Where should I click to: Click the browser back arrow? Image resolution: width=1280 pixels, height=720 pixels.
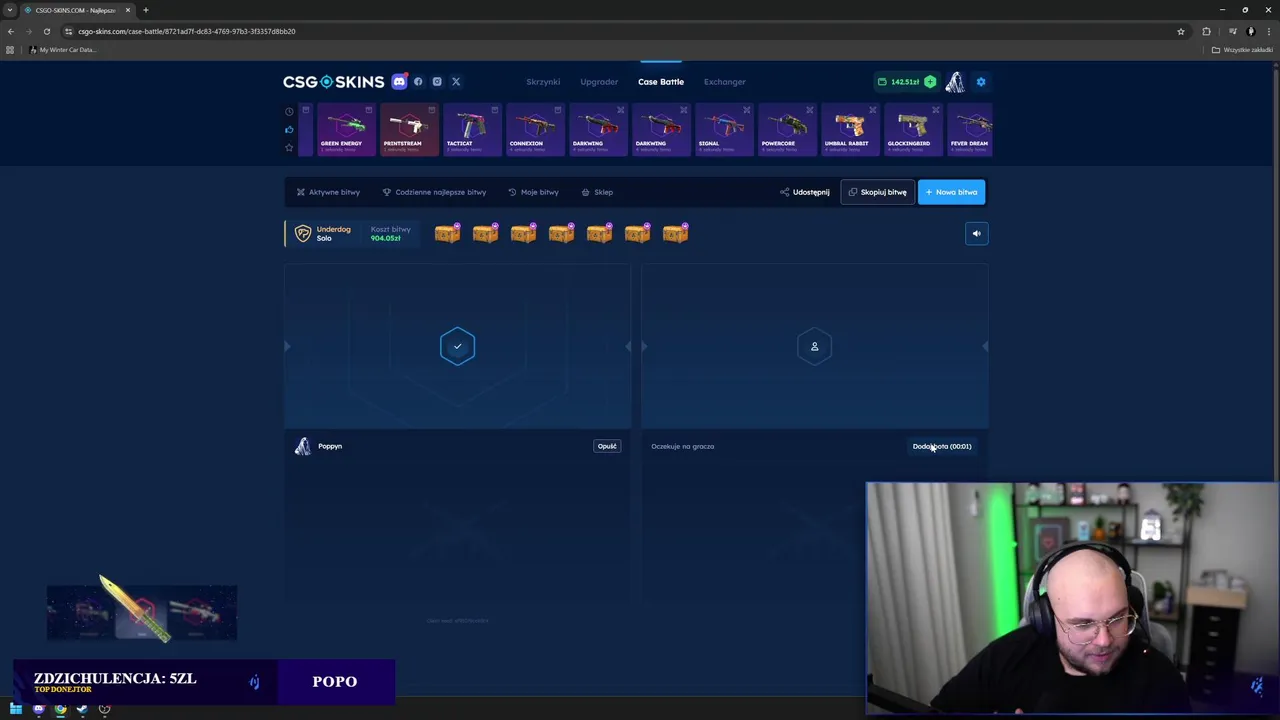[x=11, y=31]
